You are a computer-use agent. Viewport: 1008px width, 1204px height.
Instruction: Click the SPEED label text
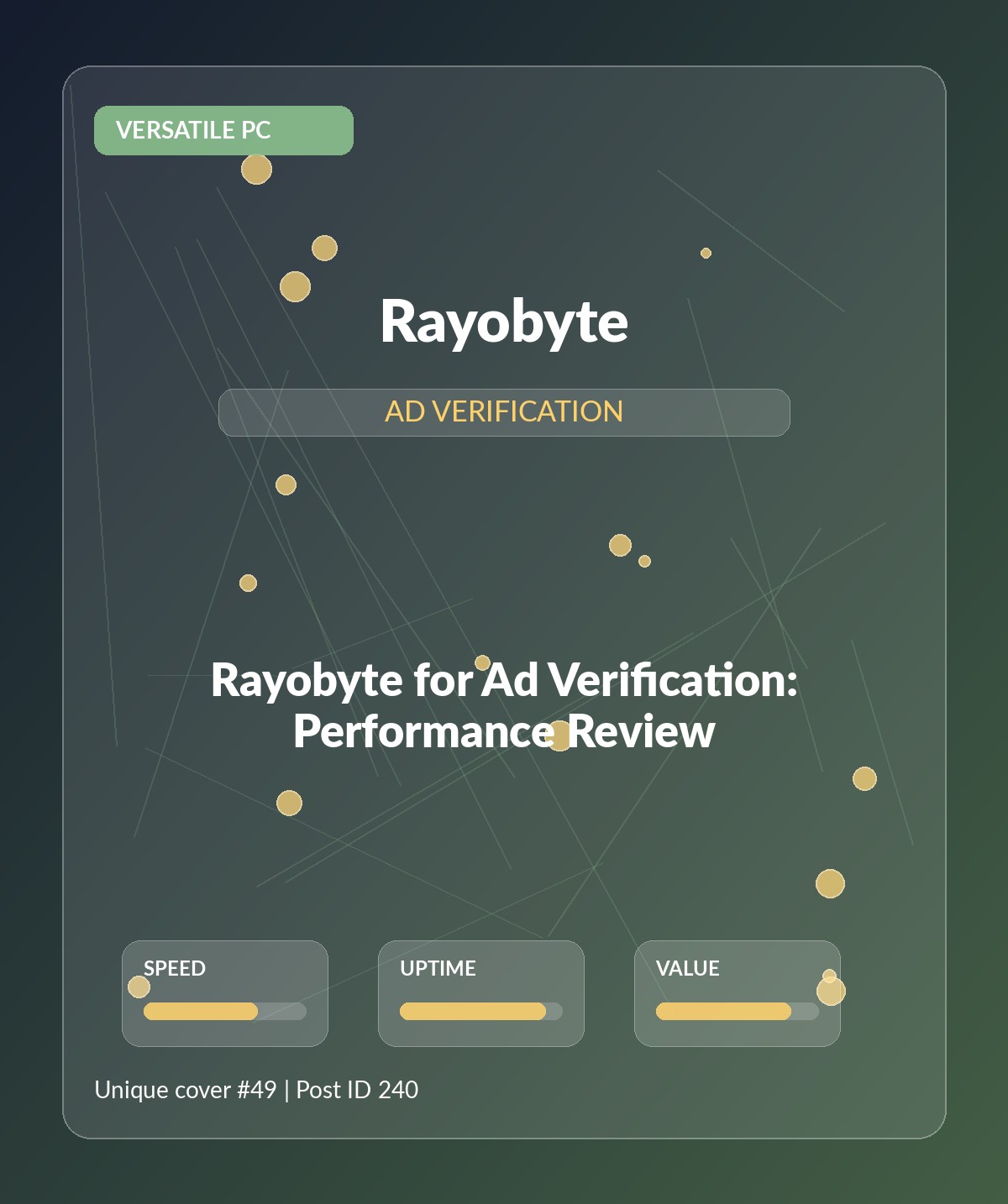tap(175, 968)
